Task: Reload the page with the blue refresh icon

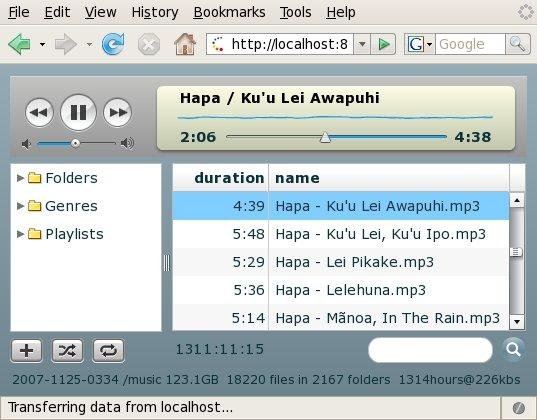Action: click(x=113, y=44)
